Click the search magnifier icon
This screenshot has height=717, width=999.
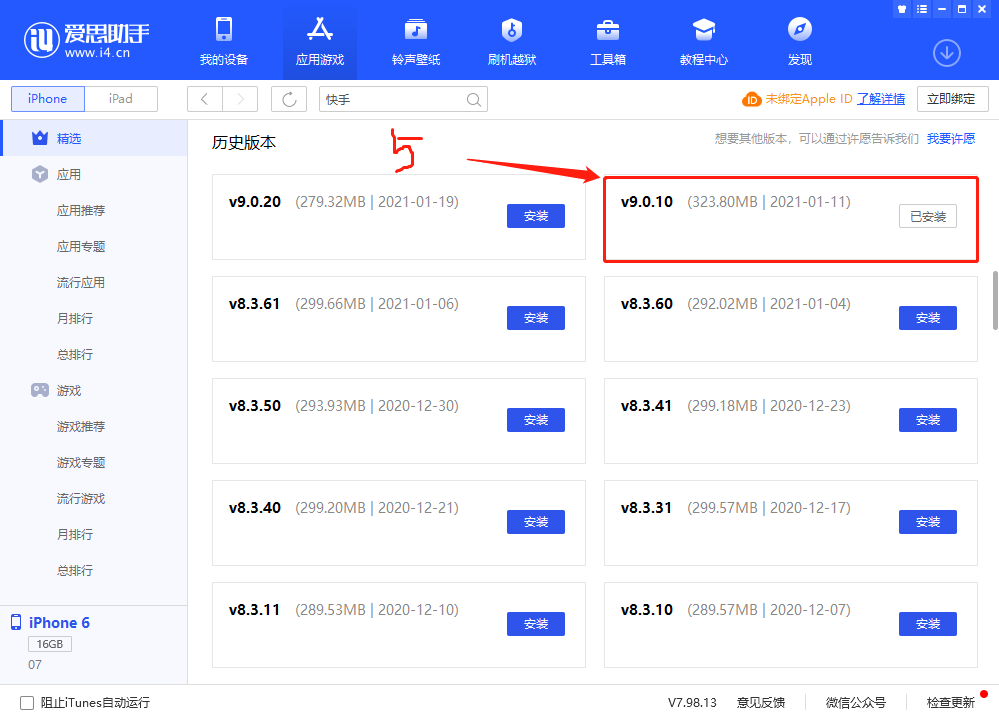point(473,99)
